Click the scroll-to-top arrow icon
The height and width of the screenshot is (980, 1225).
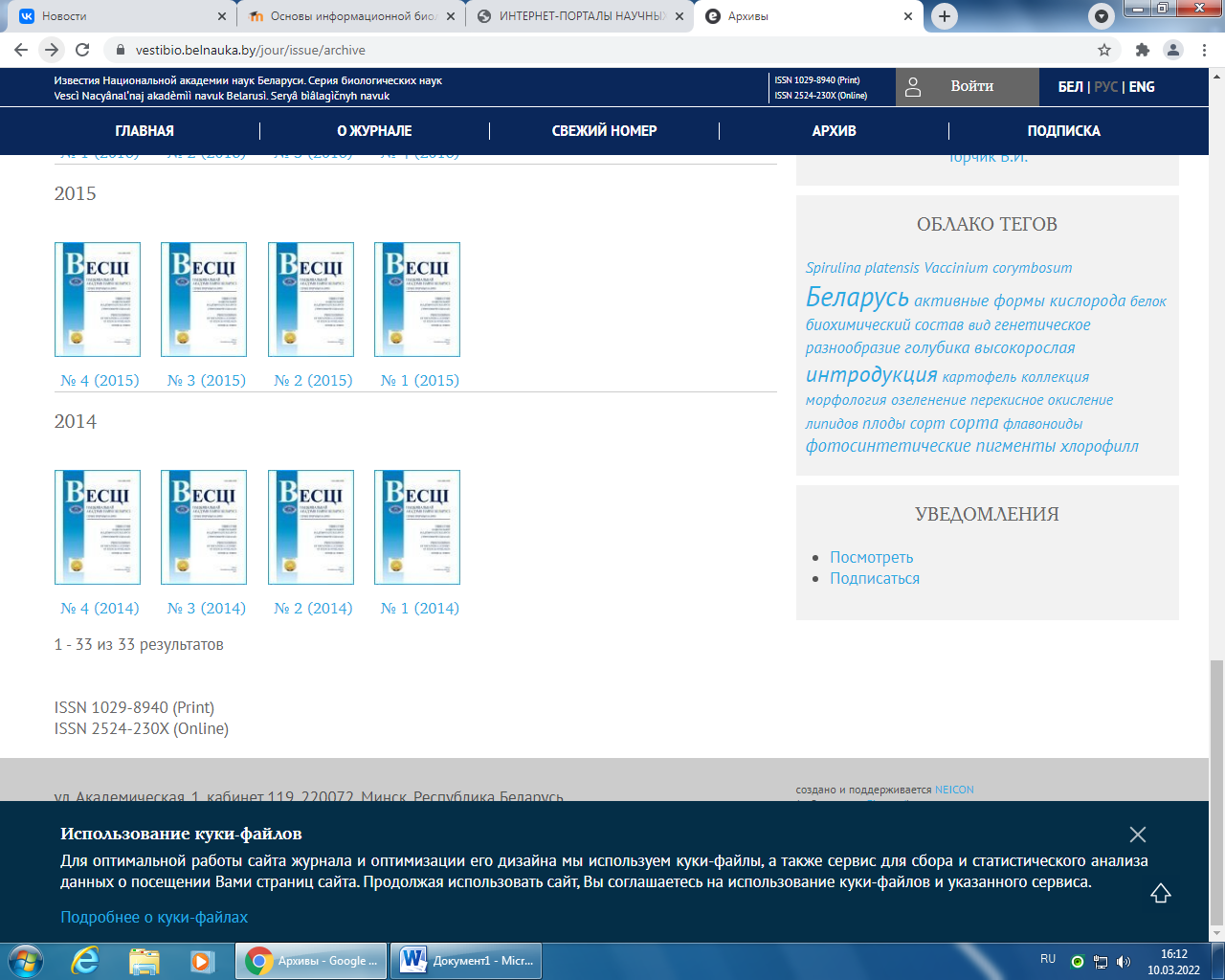pyautogui.click(x=1160, y=893)
